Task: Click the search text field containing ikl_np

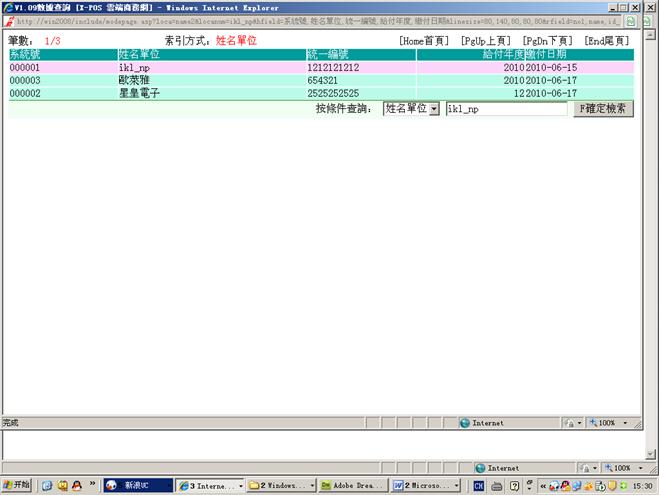Action: pyautogui.click(x=506, y=108)
